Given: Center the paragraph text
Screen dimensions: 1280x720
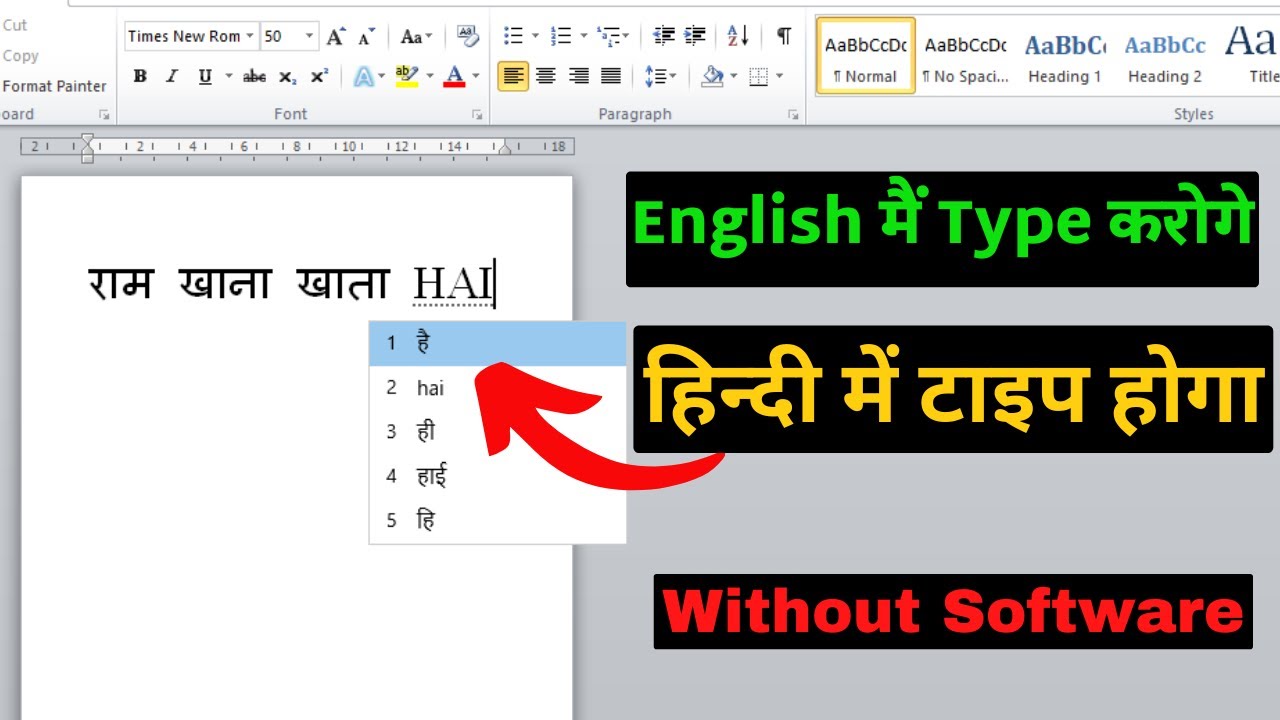Looking at the screenshot, I should coord(546,76).
